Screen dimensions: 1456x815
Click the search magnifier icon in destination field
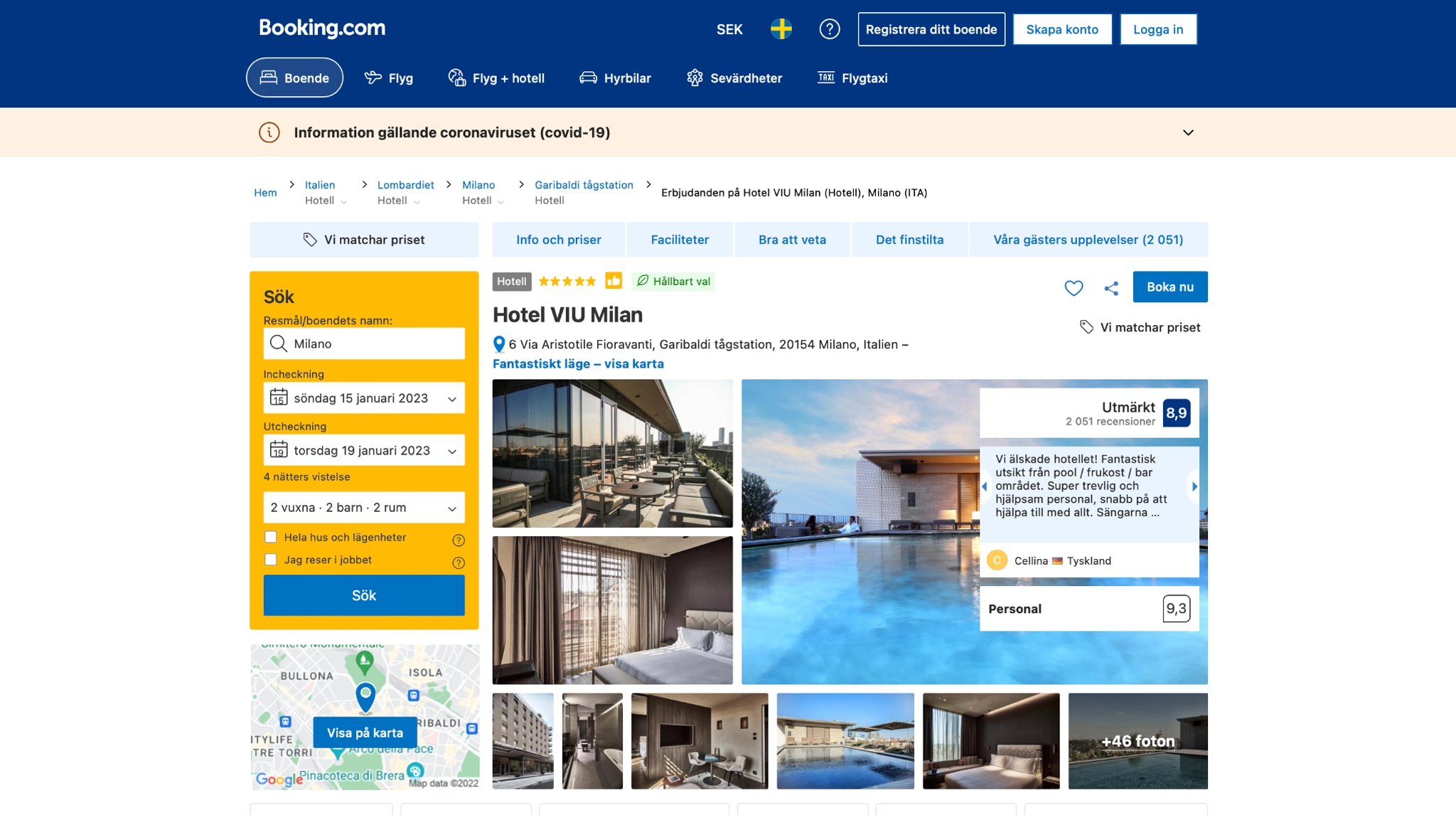279,343
